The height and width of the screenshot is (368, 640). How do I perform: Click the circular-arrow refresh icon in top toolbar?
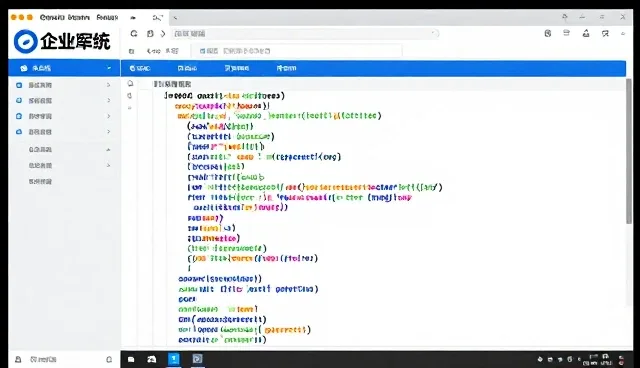(134, 33)
